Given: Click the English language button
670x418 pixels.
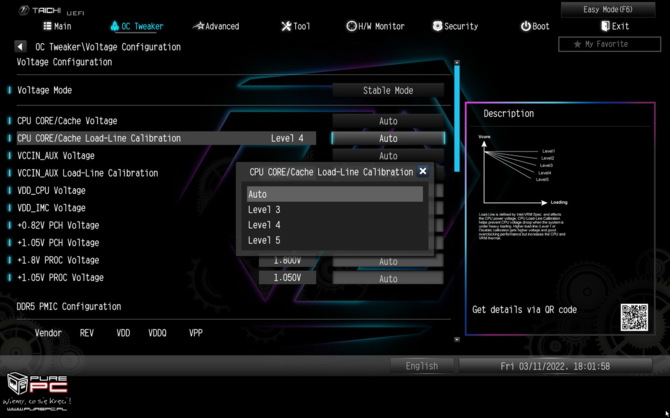Looking at the screenshot, I should 422,366.
